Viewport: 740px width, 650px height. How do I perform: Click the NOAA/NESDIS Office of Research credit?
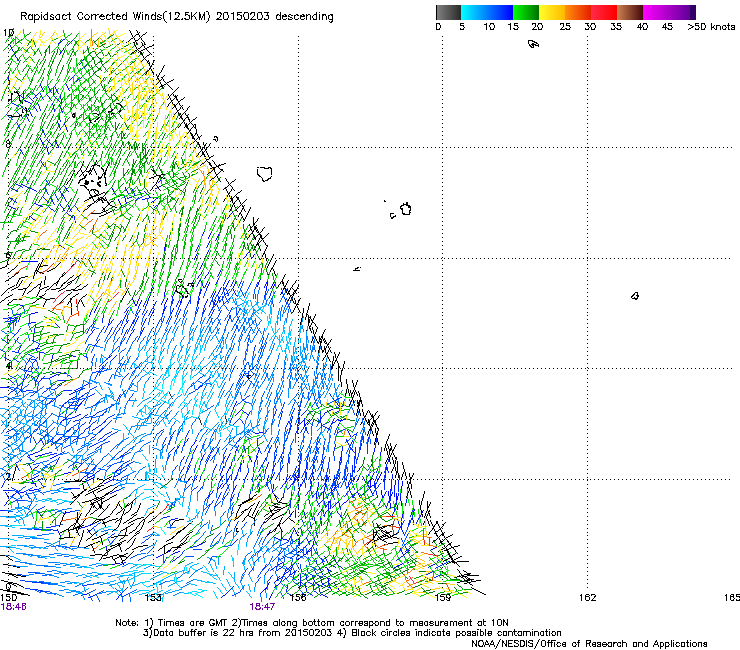click(x=589, y=644)
